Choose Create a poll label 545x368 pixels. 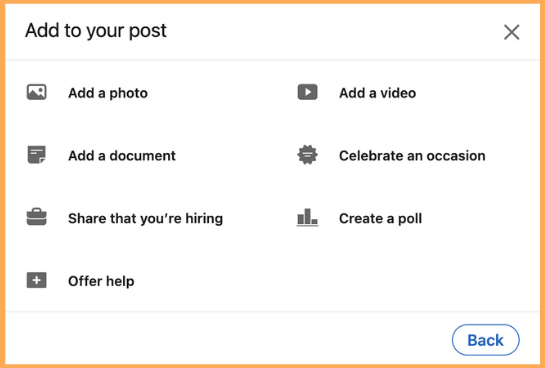380,219
